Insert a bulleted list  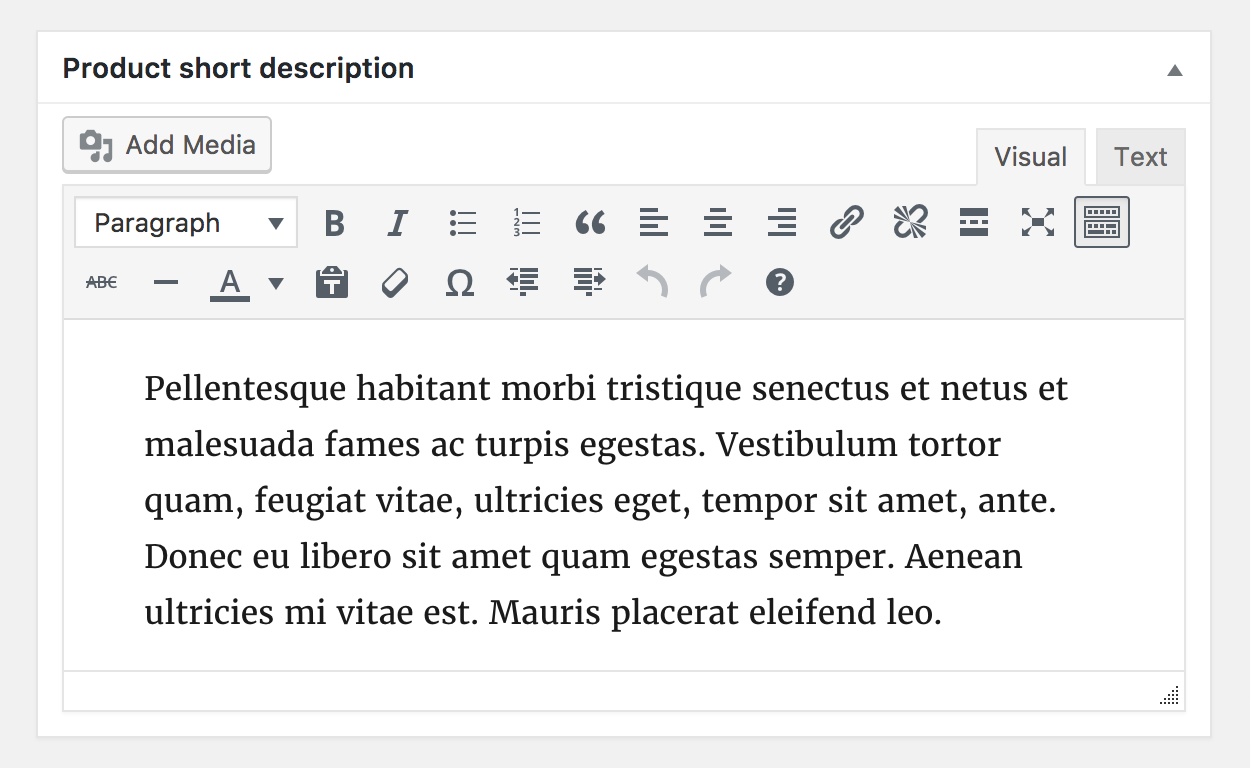[x=462, y=222]
